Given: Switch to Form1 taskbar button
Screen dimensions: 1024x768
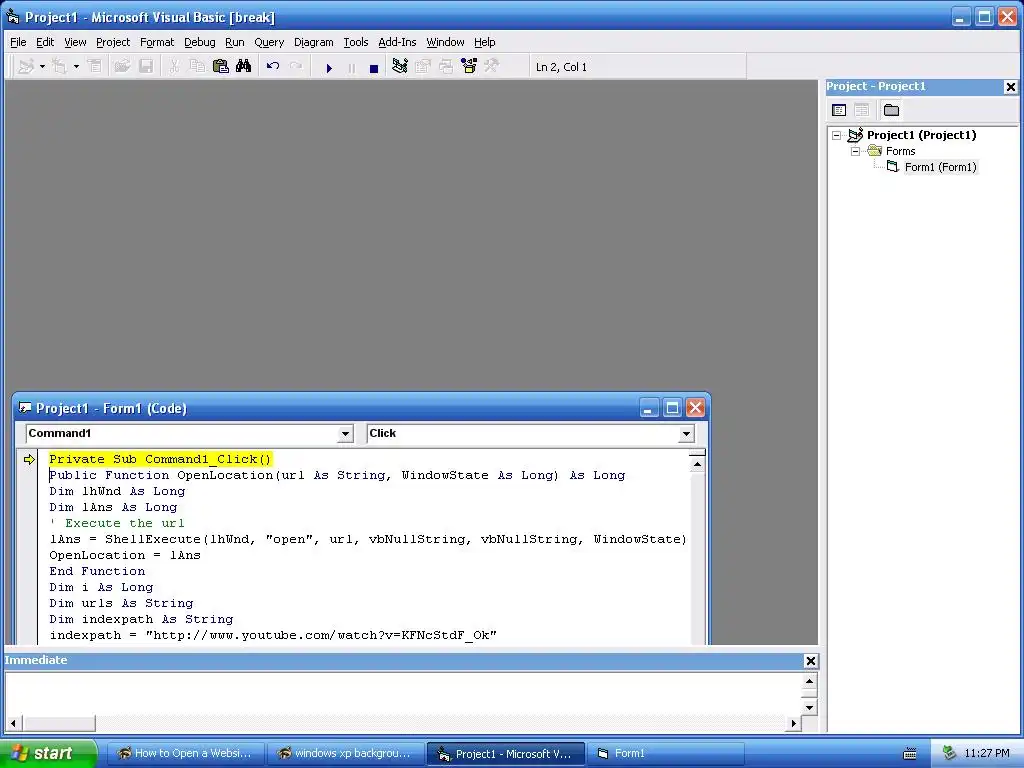Looking at the screenshot, I should 665,754.
